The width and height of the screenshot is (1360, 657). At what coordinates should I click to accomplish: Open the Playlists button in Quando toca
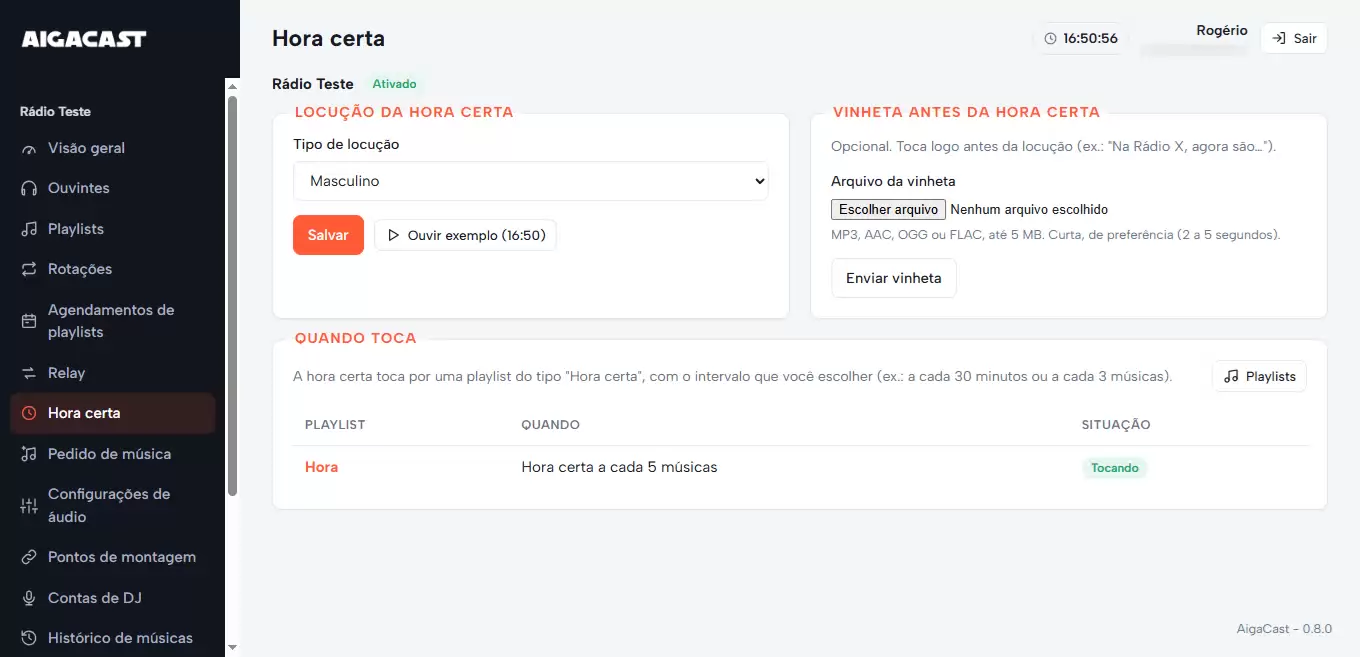[1260, 377]
